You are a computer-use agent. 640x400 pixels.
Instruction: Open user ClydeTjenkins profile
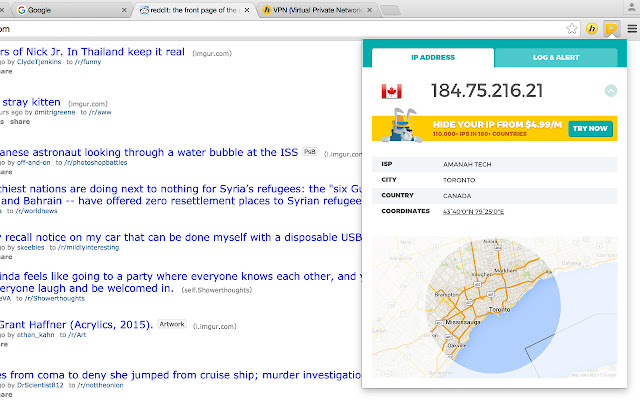coord(39,62)
